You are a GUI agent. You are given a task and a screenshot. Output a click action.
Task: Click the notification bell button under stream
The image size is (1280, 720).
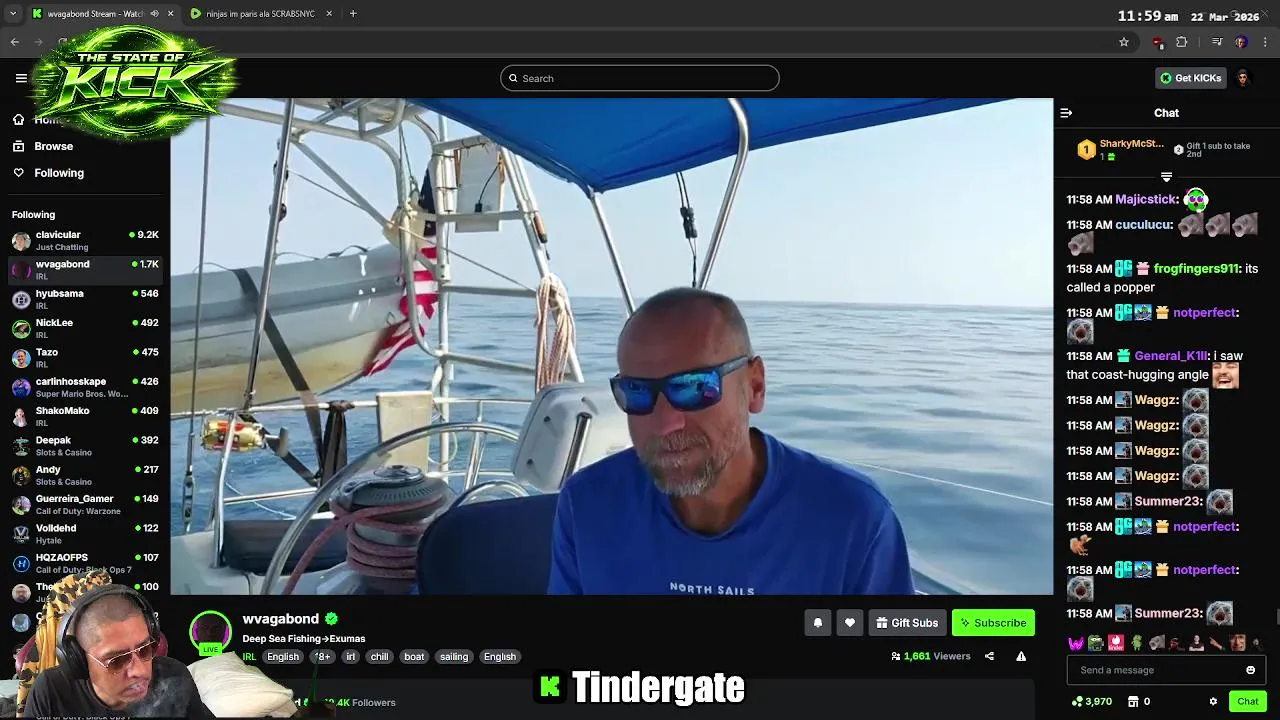pos(817,623)
